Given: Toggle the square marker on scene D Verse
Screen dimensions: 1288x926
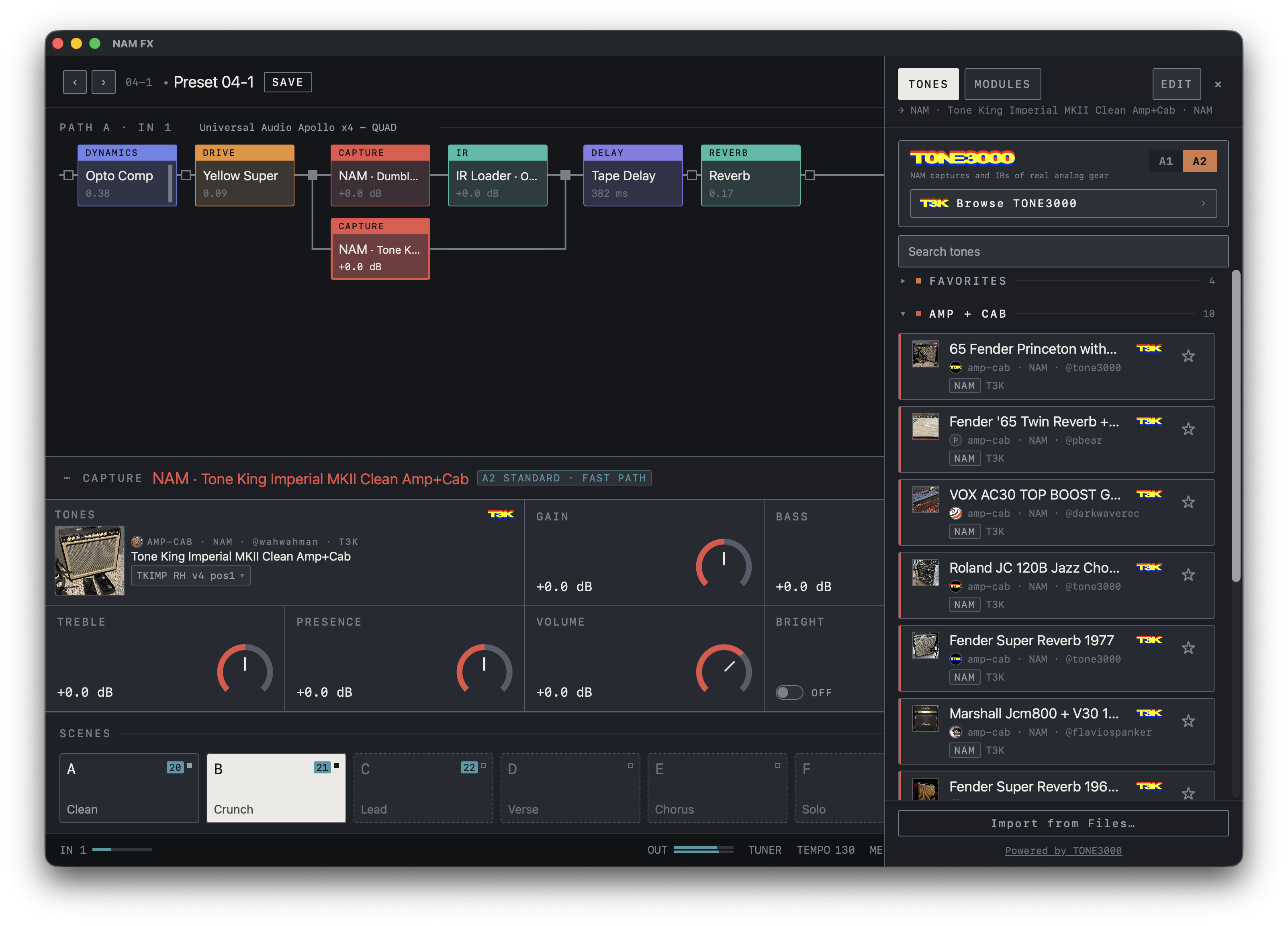Looking at the screenshot, I should tap(630, 766).
